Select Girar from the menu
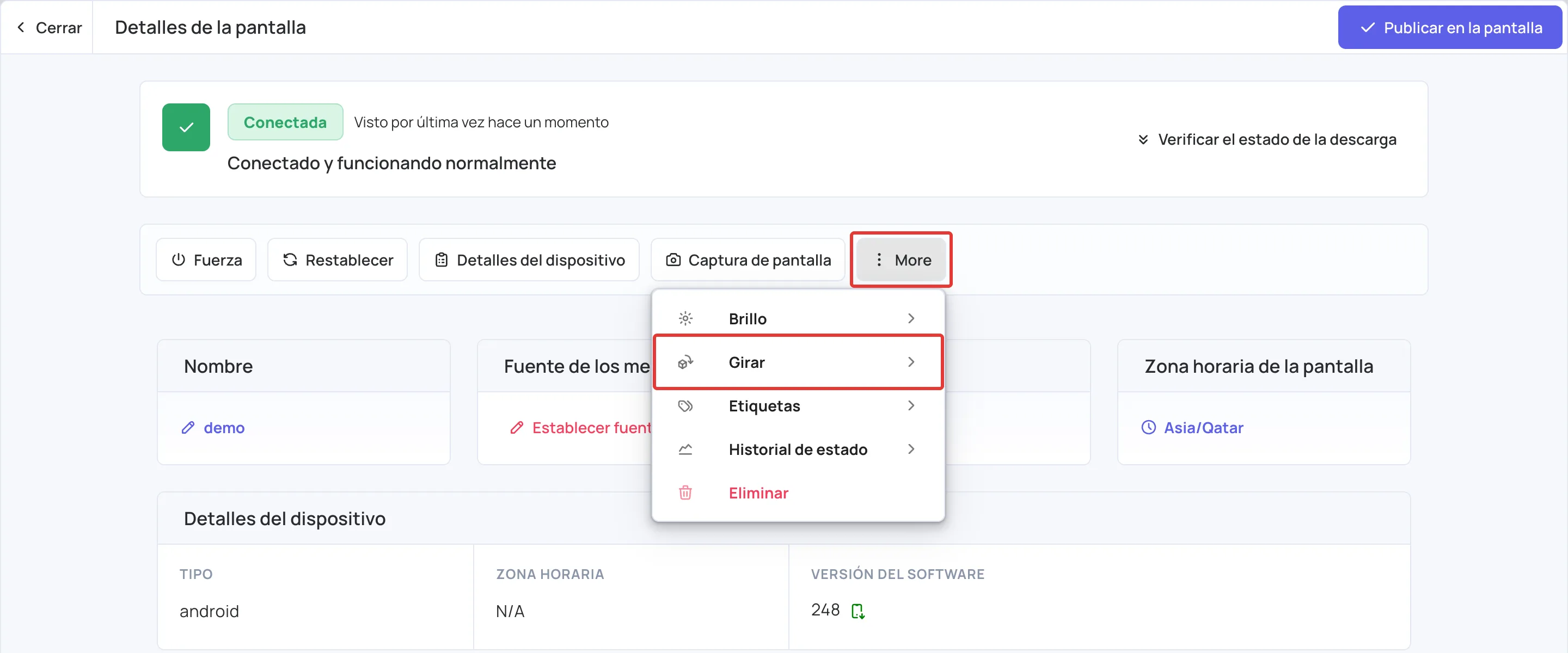 (x=798, y=362)
